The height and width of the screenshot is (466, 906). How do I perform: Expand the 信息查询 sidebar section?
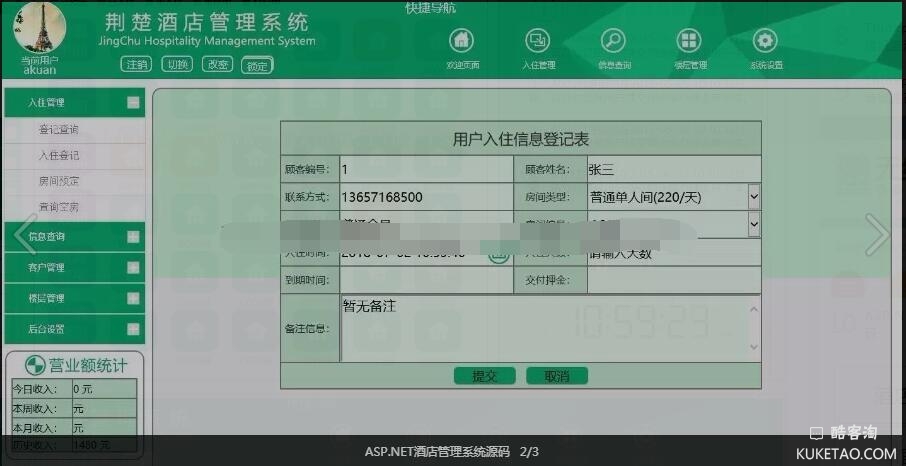click(x=133, y=236)
